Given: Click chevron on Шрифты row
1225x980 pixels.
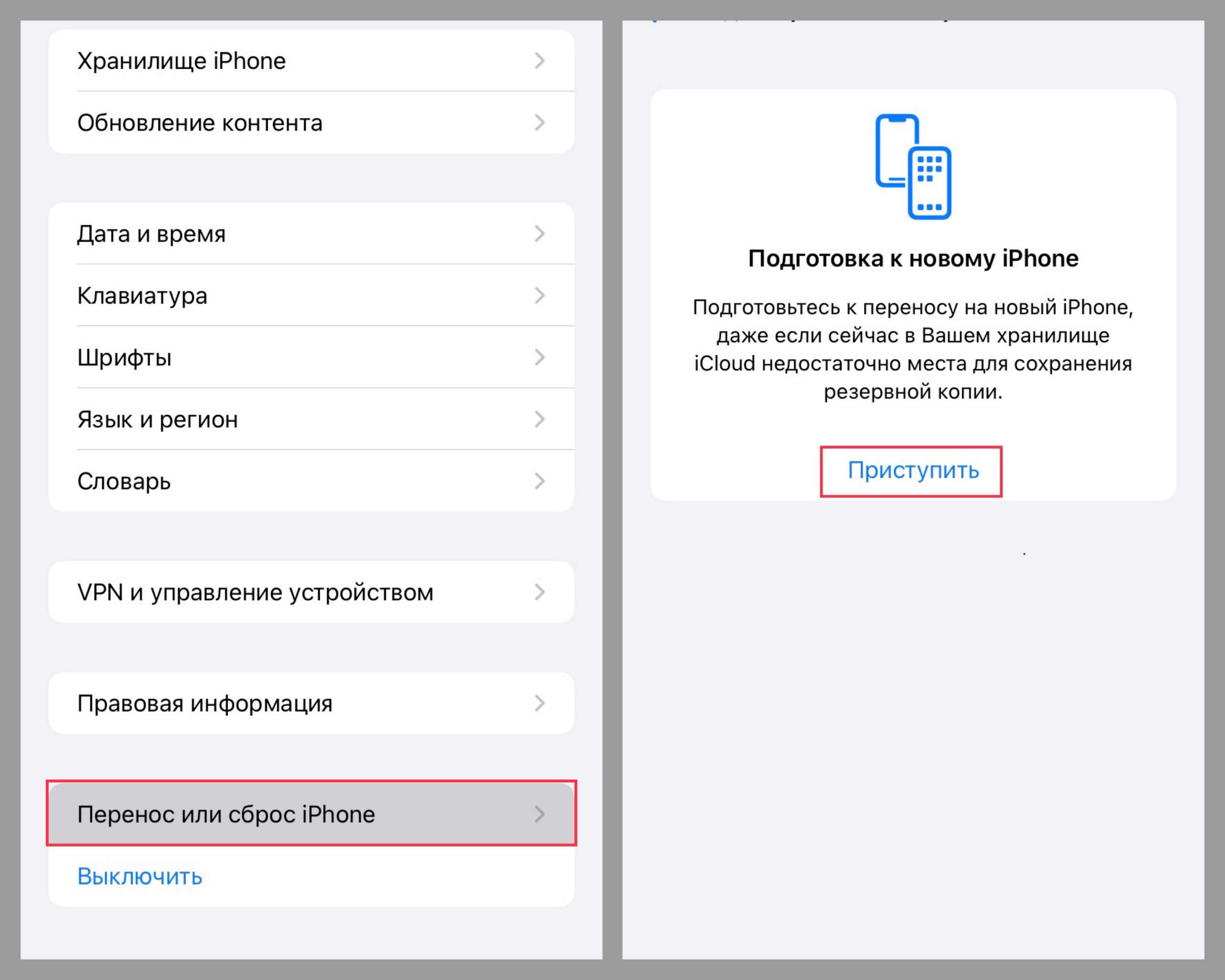Looking at the screenshot, I should (540, 357).
